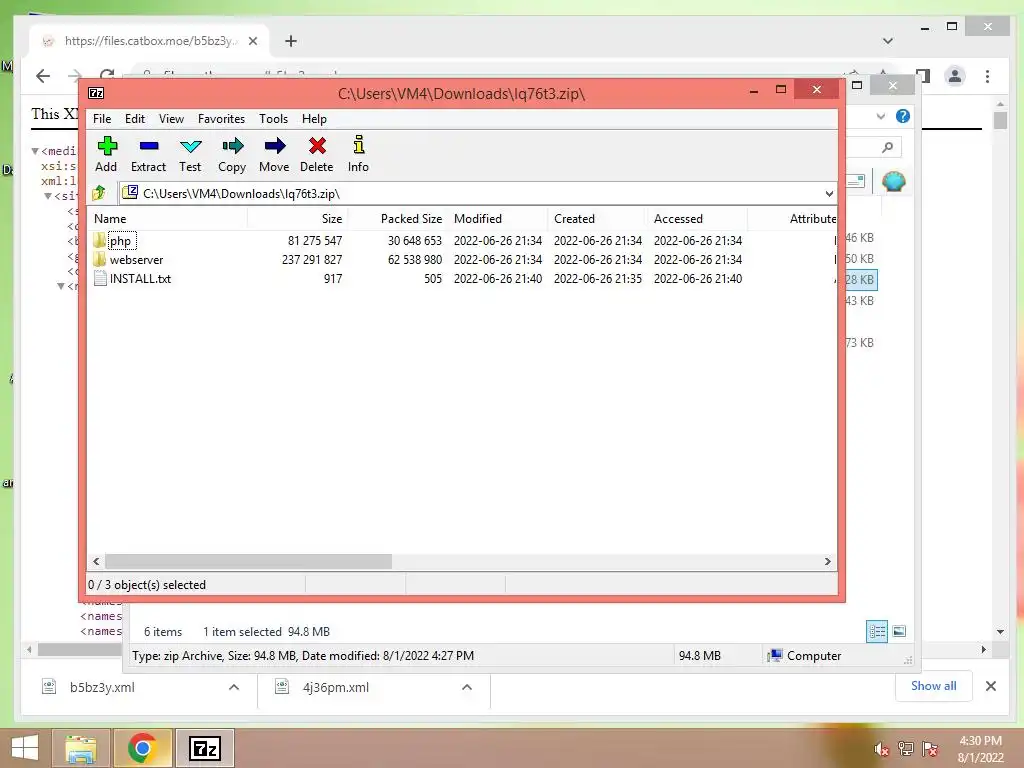Activate 7-Zip taskbar button
Viewport: 1024px width, 768px height.
pyautogui.click(x=204, y=748)
